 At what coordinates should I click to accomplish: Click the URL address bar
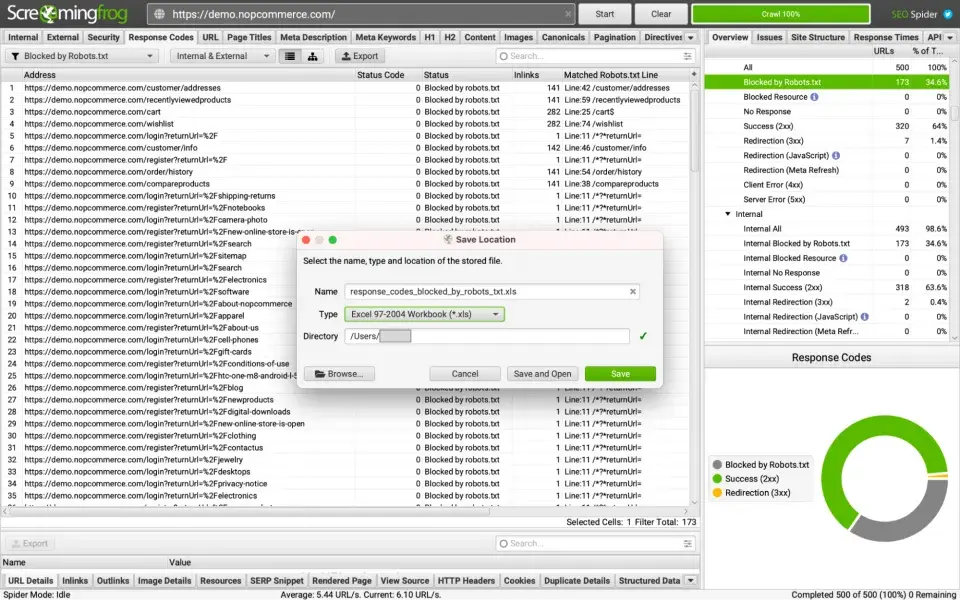pos(361,14)
